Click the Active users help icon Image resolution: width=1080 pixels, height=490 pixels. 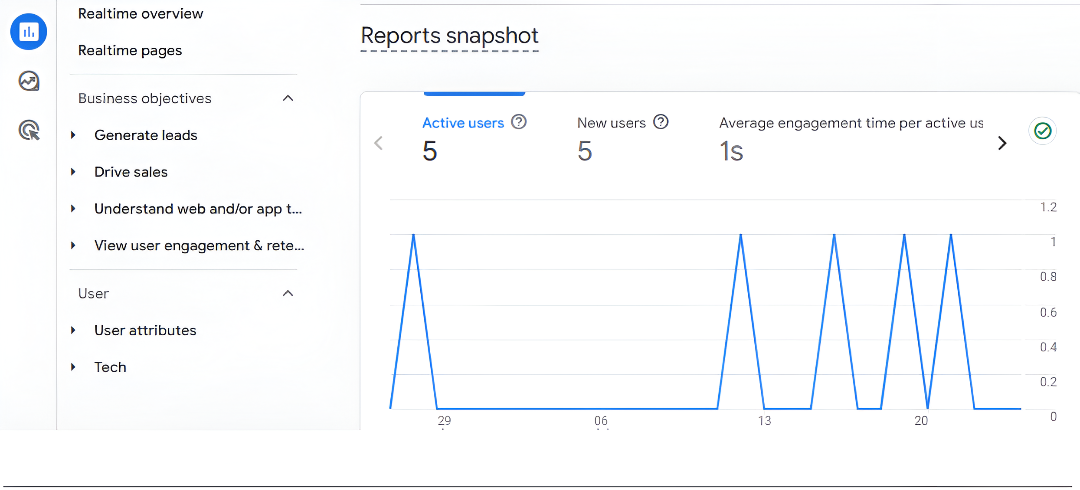(x=519, y=123)
